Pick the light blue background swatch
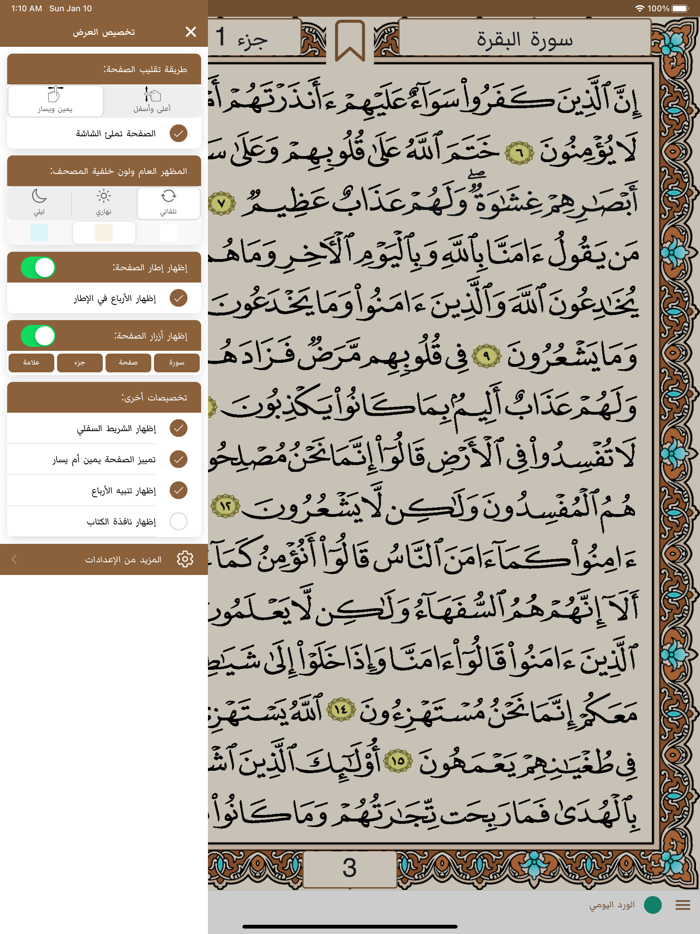 [x=39, y=232]
